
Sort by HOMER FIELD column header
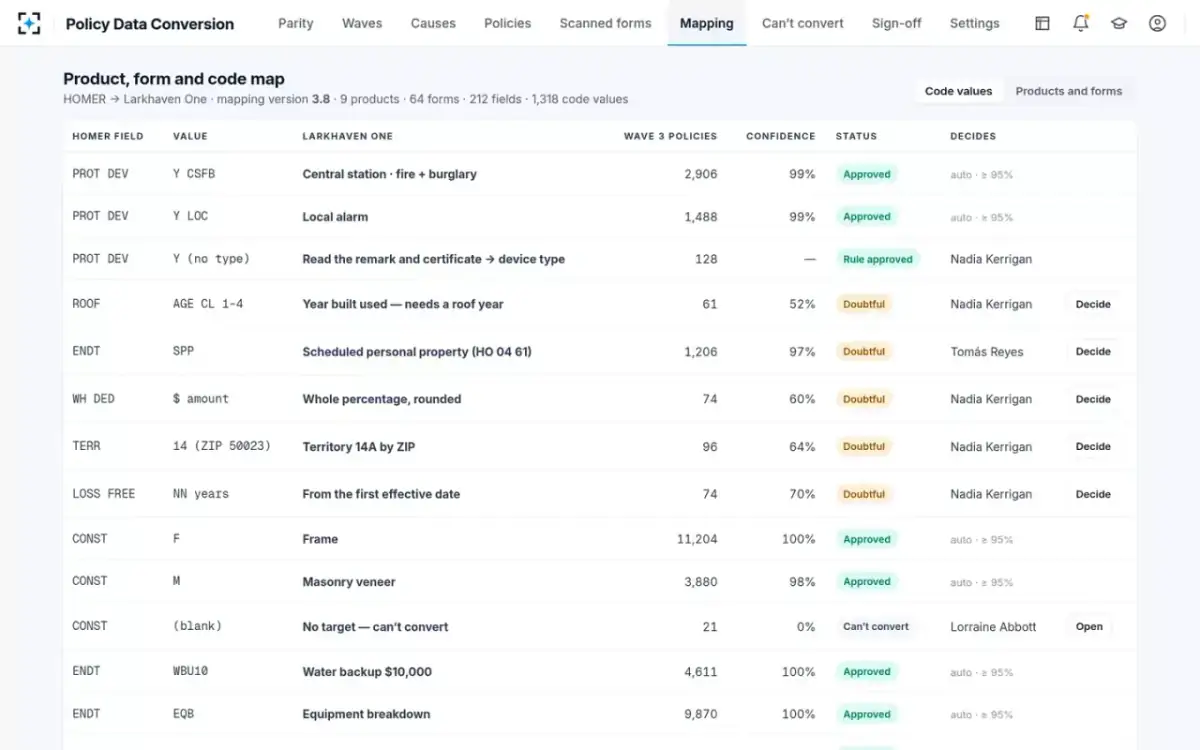[x=108, y=136]
